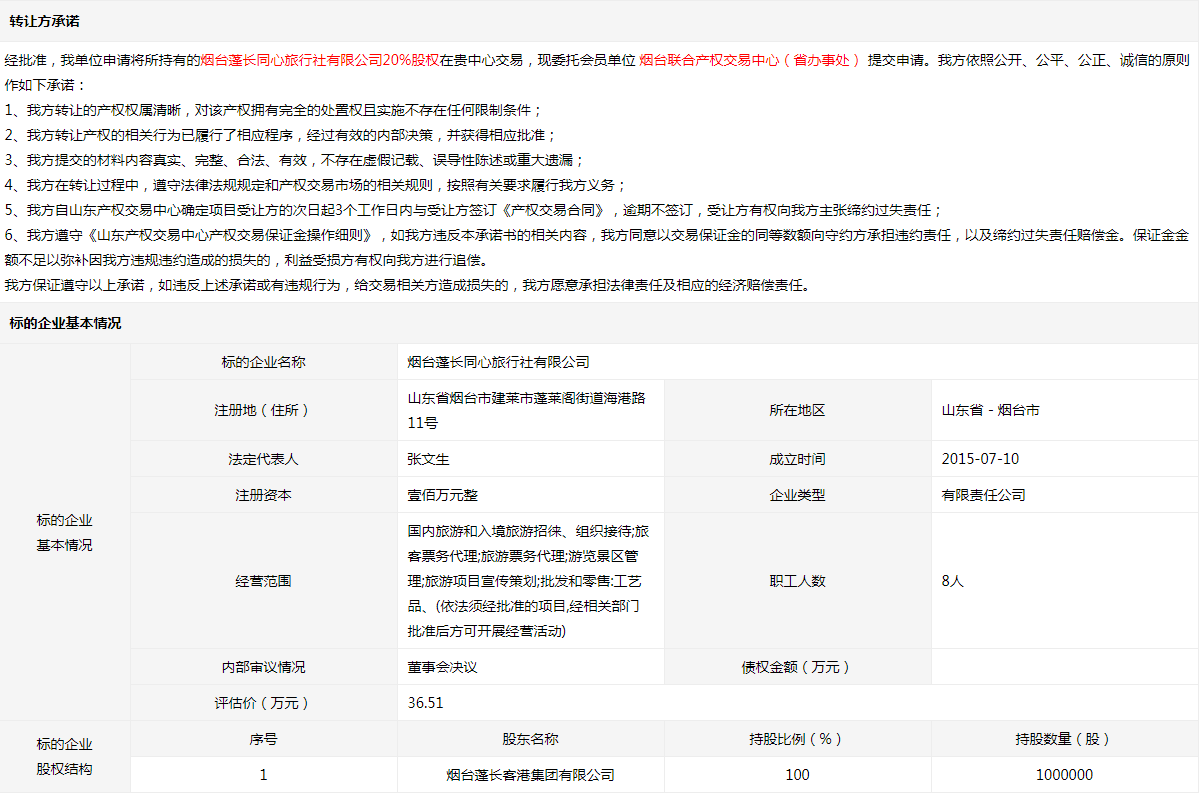Click the shareholding percentage value 100
The height and width of the screenshot is (793, 1200).
click(x=798, y=775)
